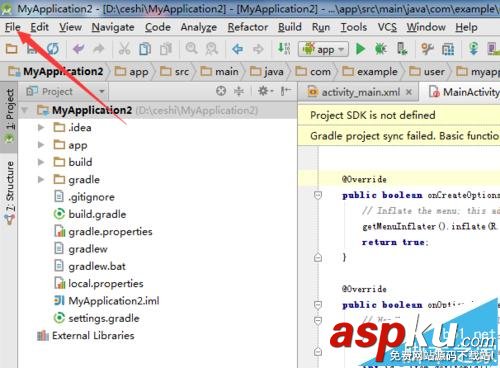Open the app run configuration dropdown
Image resolution: width=500 pixels, height=368 pixels.
pos(323,49)
